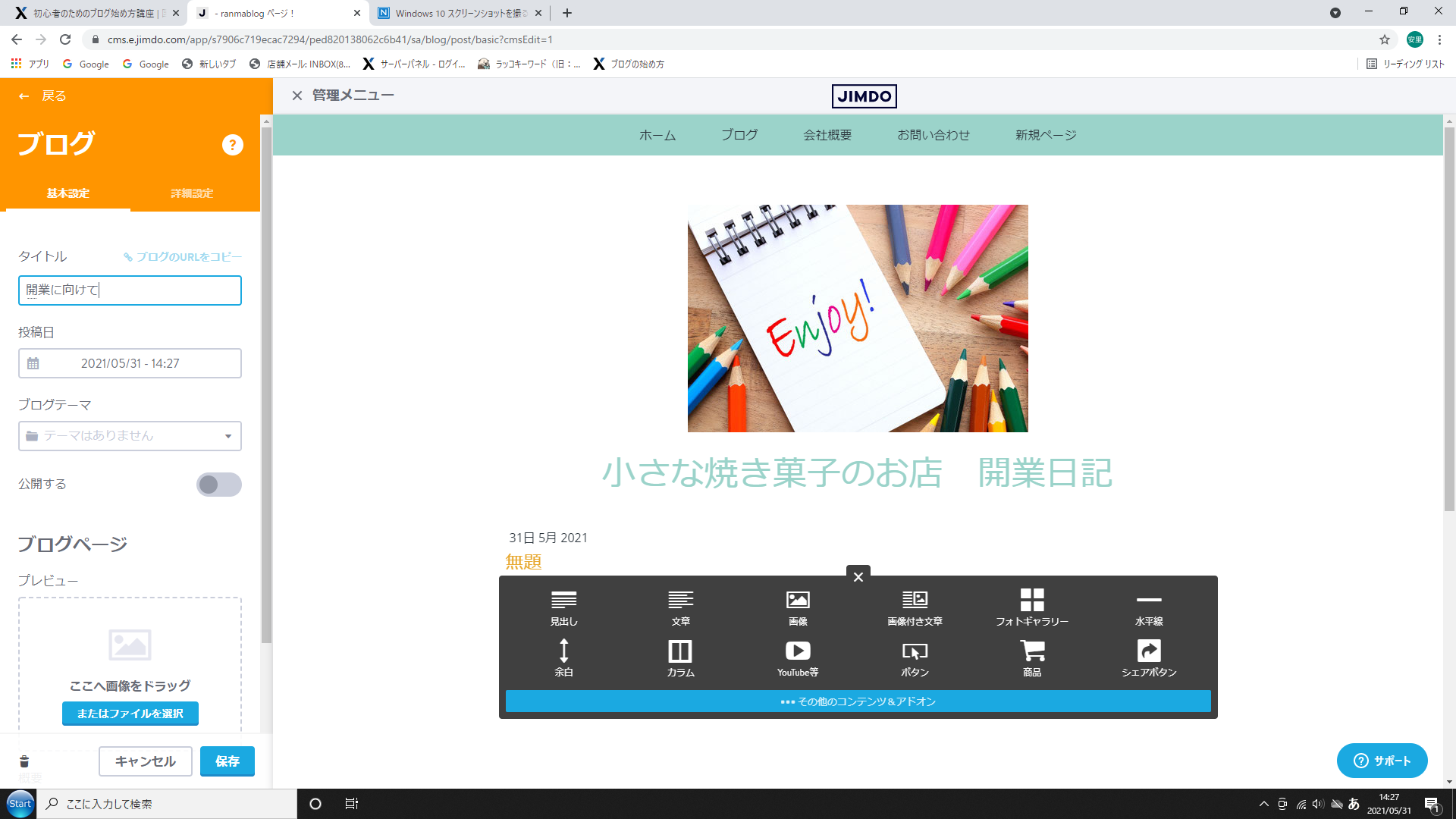This screenshot has width=1456, height=819.
Task: Insert a YouTube等 video element
Action: pos(798,657)
